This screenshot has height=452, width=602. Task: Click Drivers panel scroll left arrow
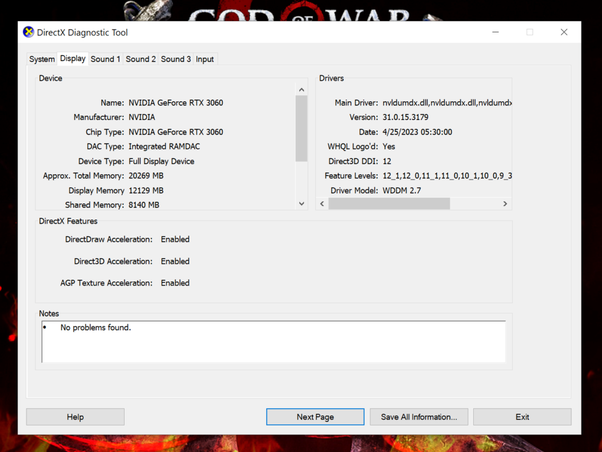[x=322, y=204]
